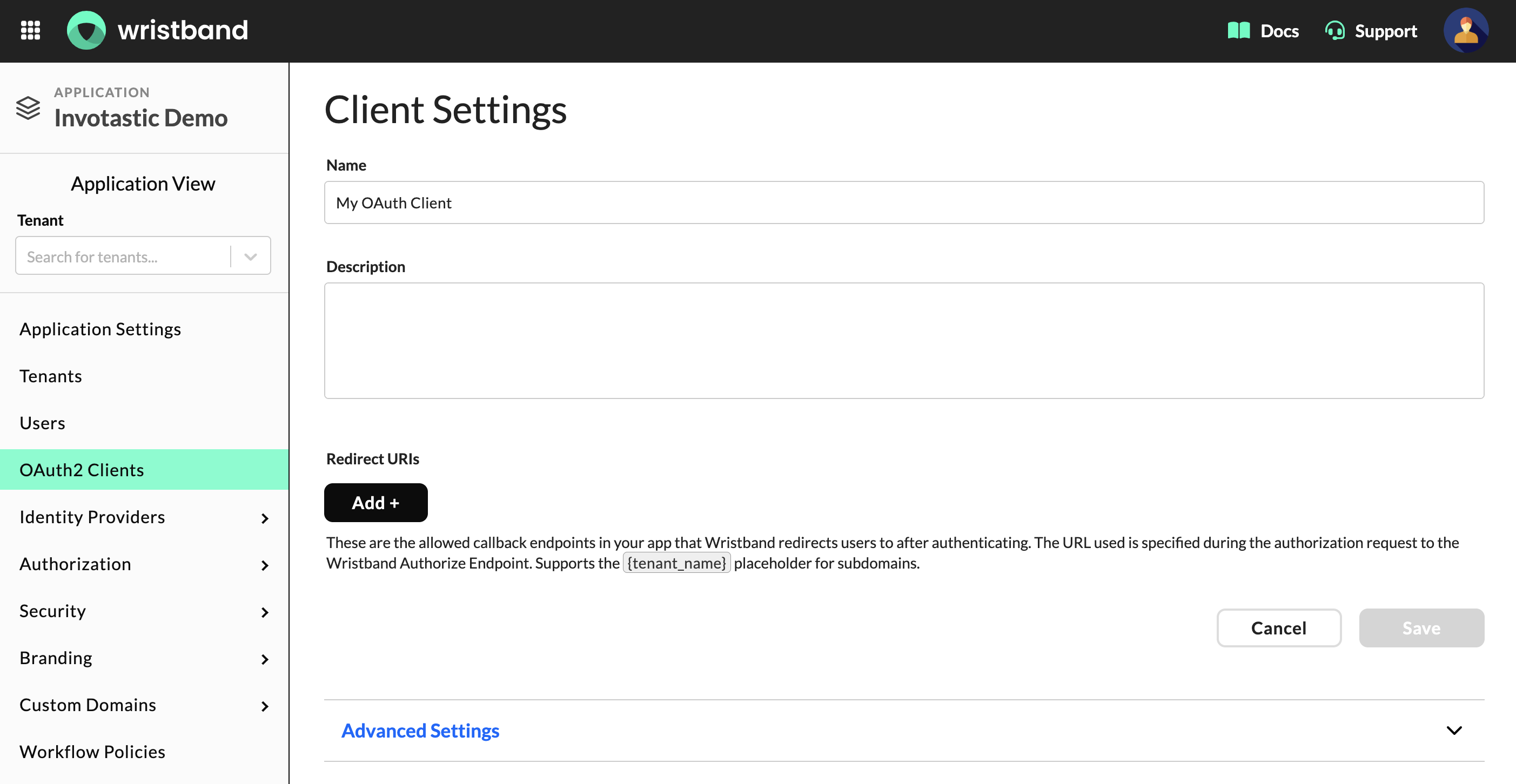Click the application layers stack icon

point(28,108)
